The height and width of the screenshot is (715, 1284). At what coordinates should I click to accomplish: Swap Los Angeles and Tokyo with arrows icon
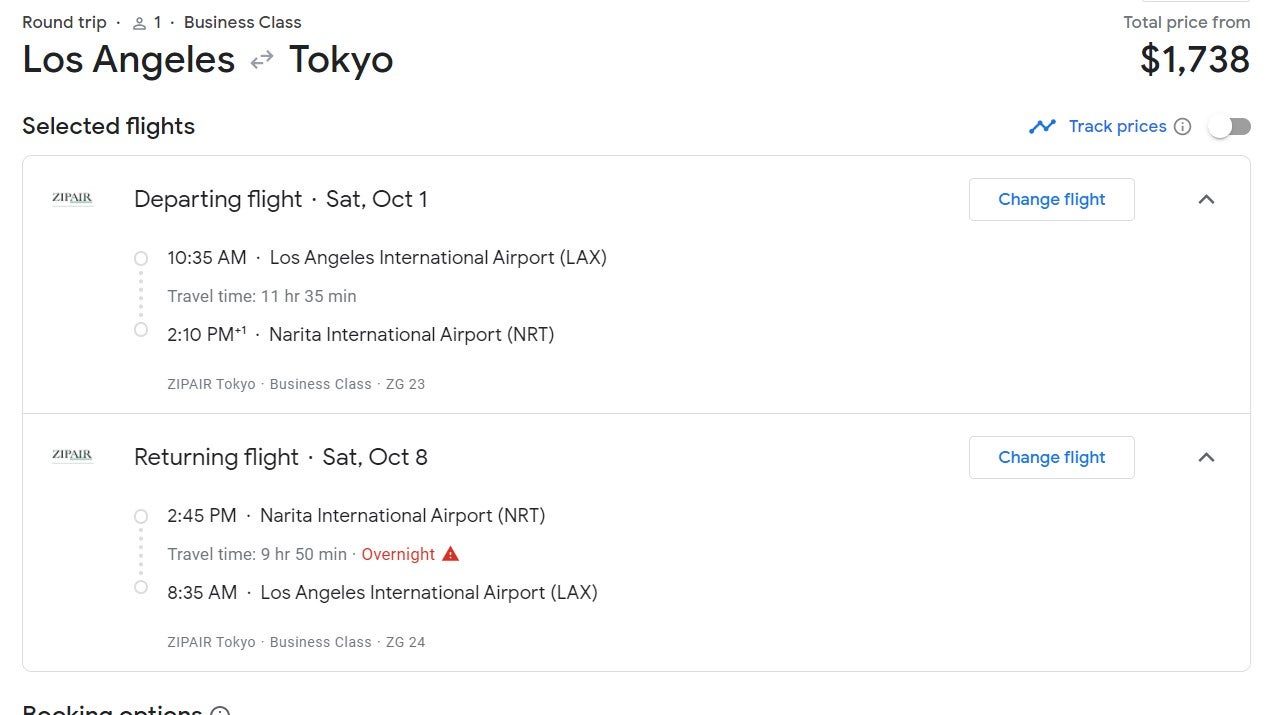click(x=260, y=60)
